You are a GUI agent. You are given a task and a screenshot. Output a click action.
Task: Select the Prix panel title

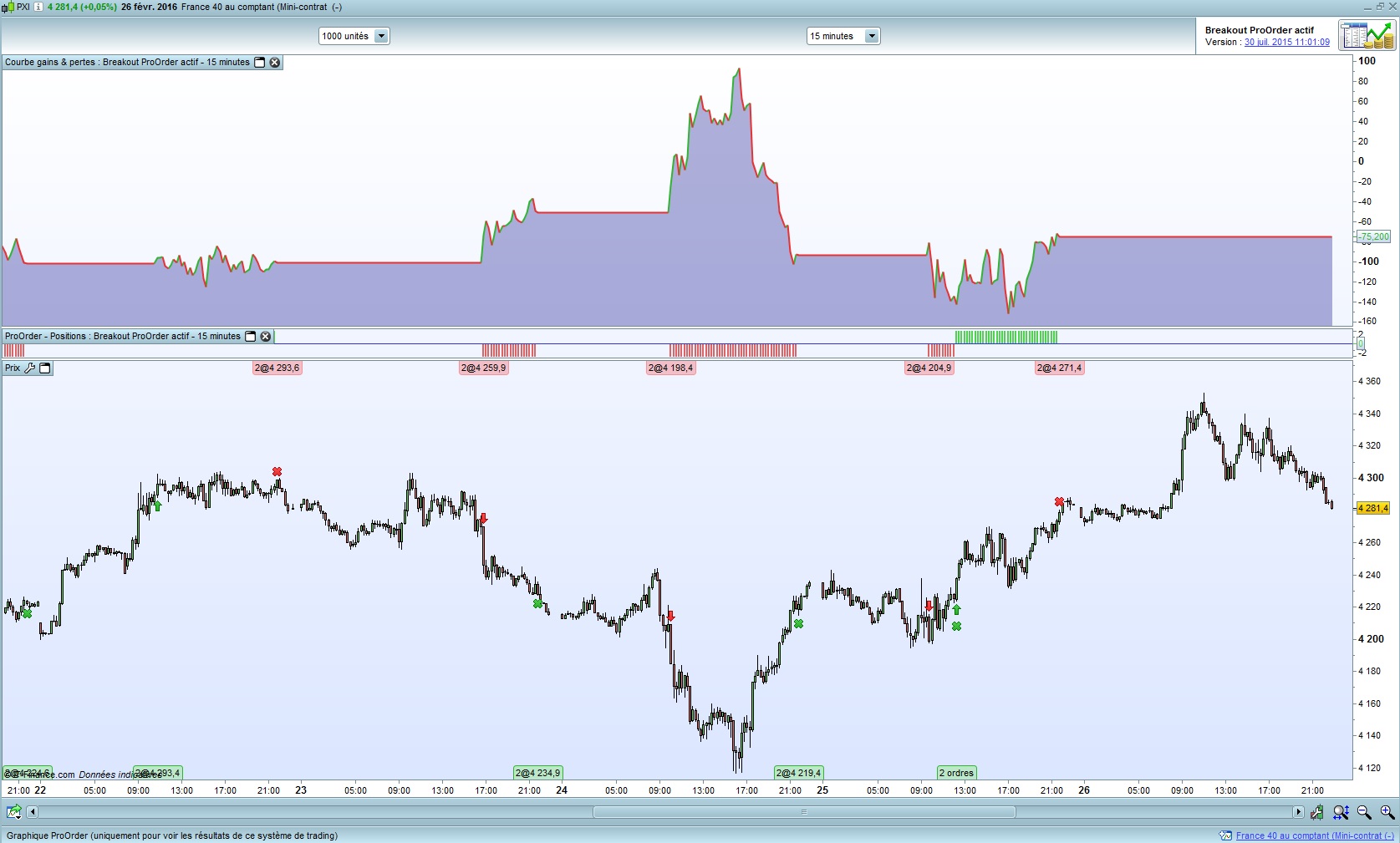pyautogui.click(x=13, y=368)
